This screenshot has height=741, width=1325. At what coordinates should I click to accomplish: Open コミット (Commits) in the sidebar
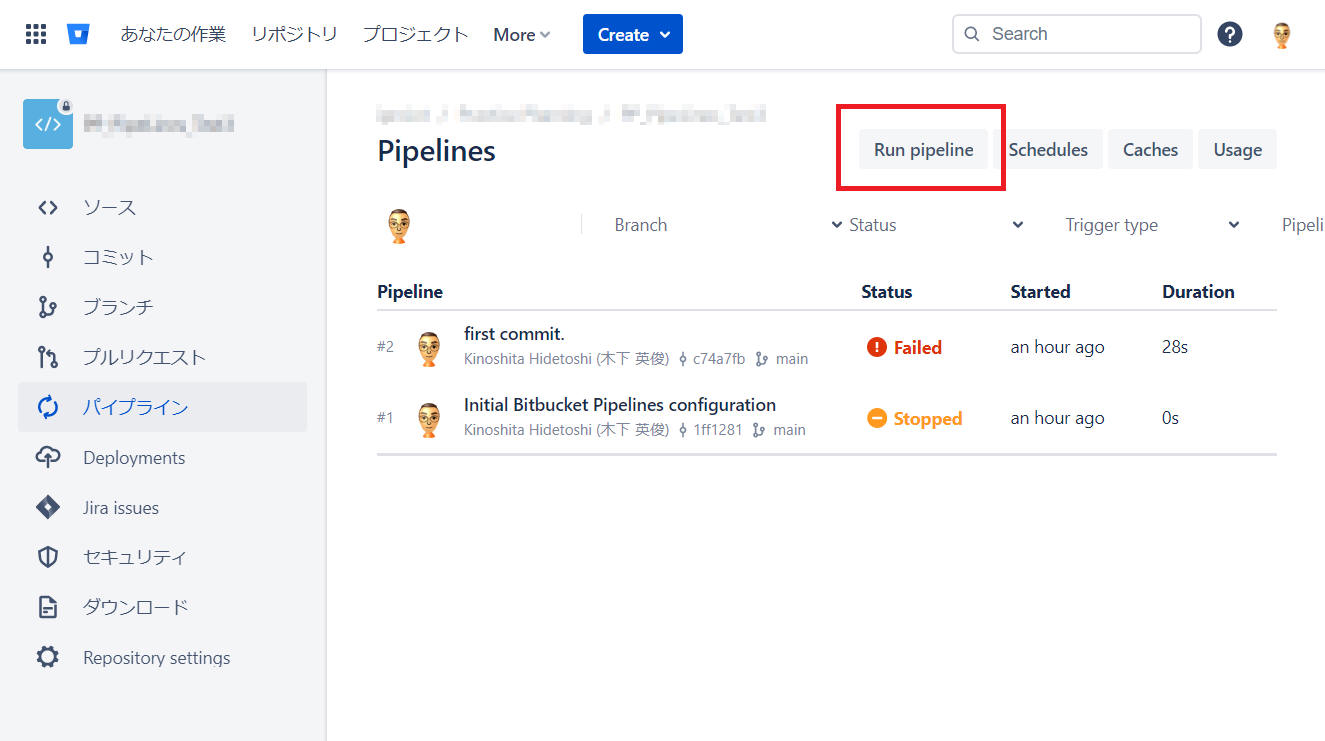(118, 257)
